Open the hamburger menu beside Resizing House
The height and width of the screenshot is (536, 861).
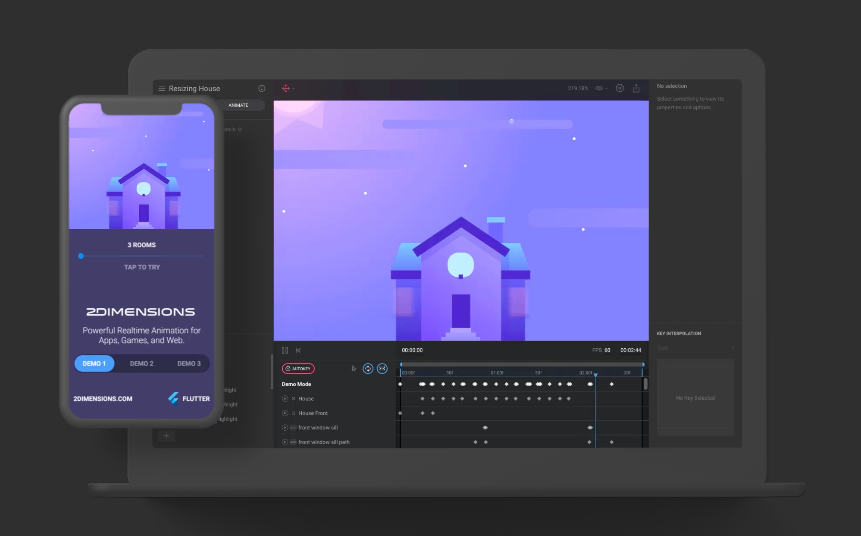tap(161, 88)
